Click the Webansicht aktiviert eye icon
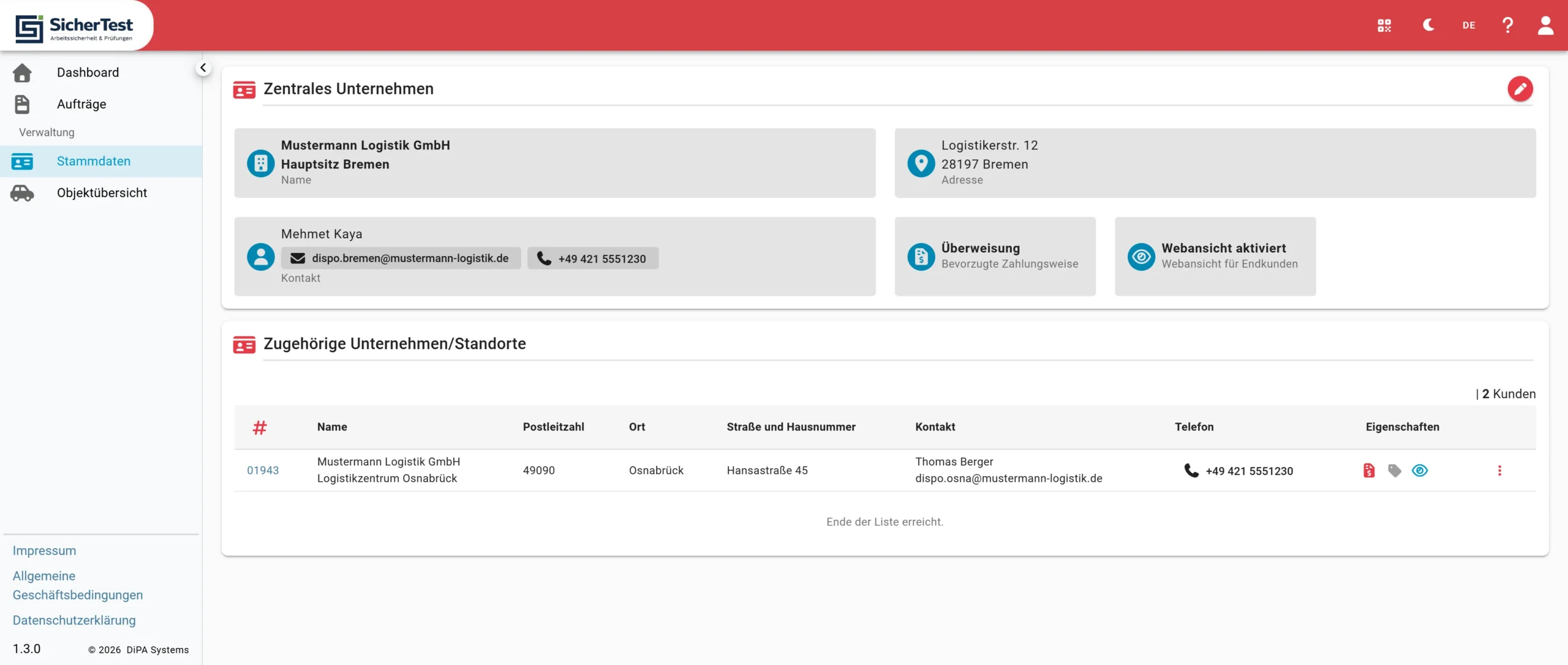1568x665 pixels. 1141,257
